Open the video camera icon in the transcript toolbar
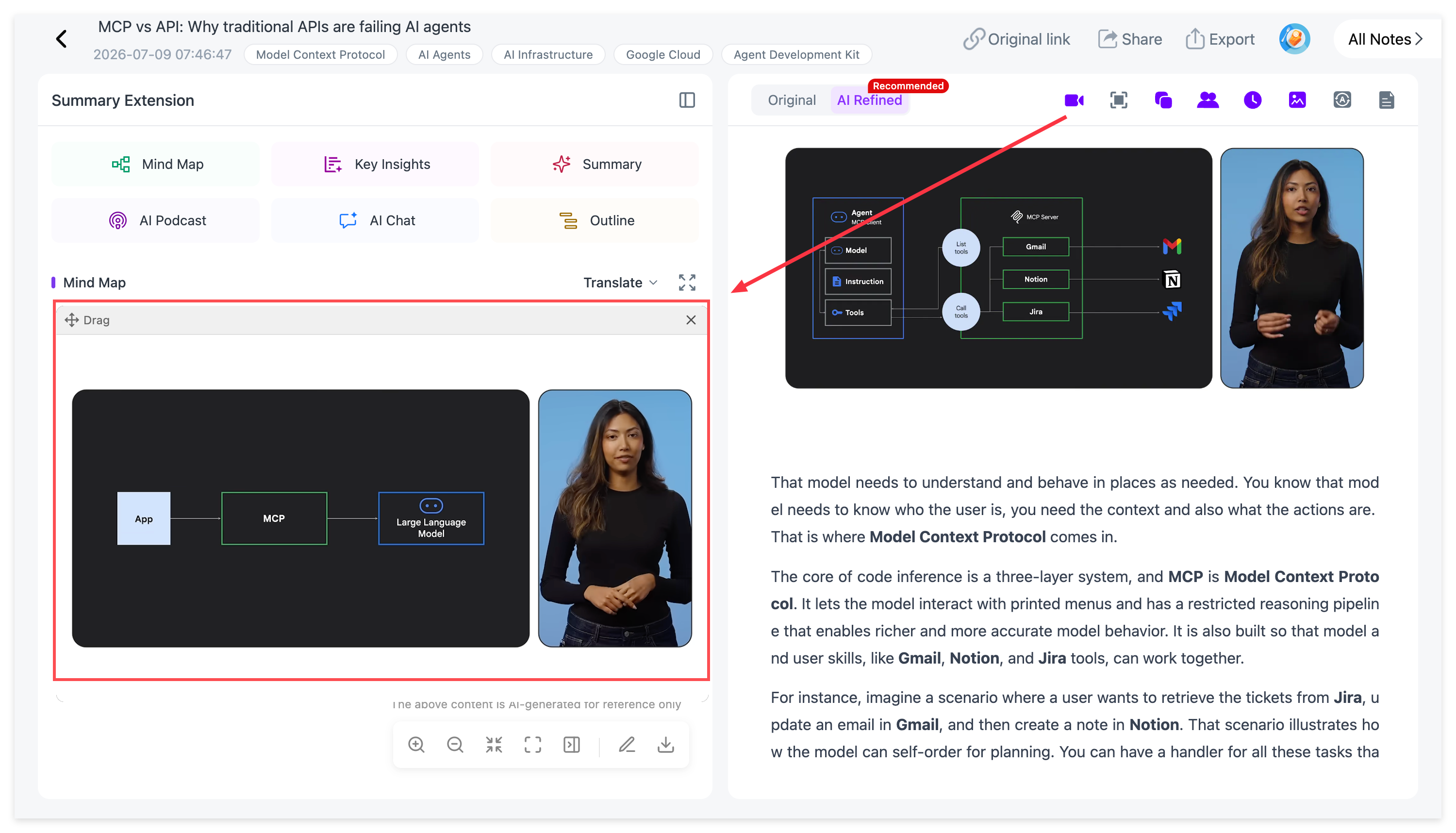The height and width of the screenshot is (833, 1456). click(1074, 100)
